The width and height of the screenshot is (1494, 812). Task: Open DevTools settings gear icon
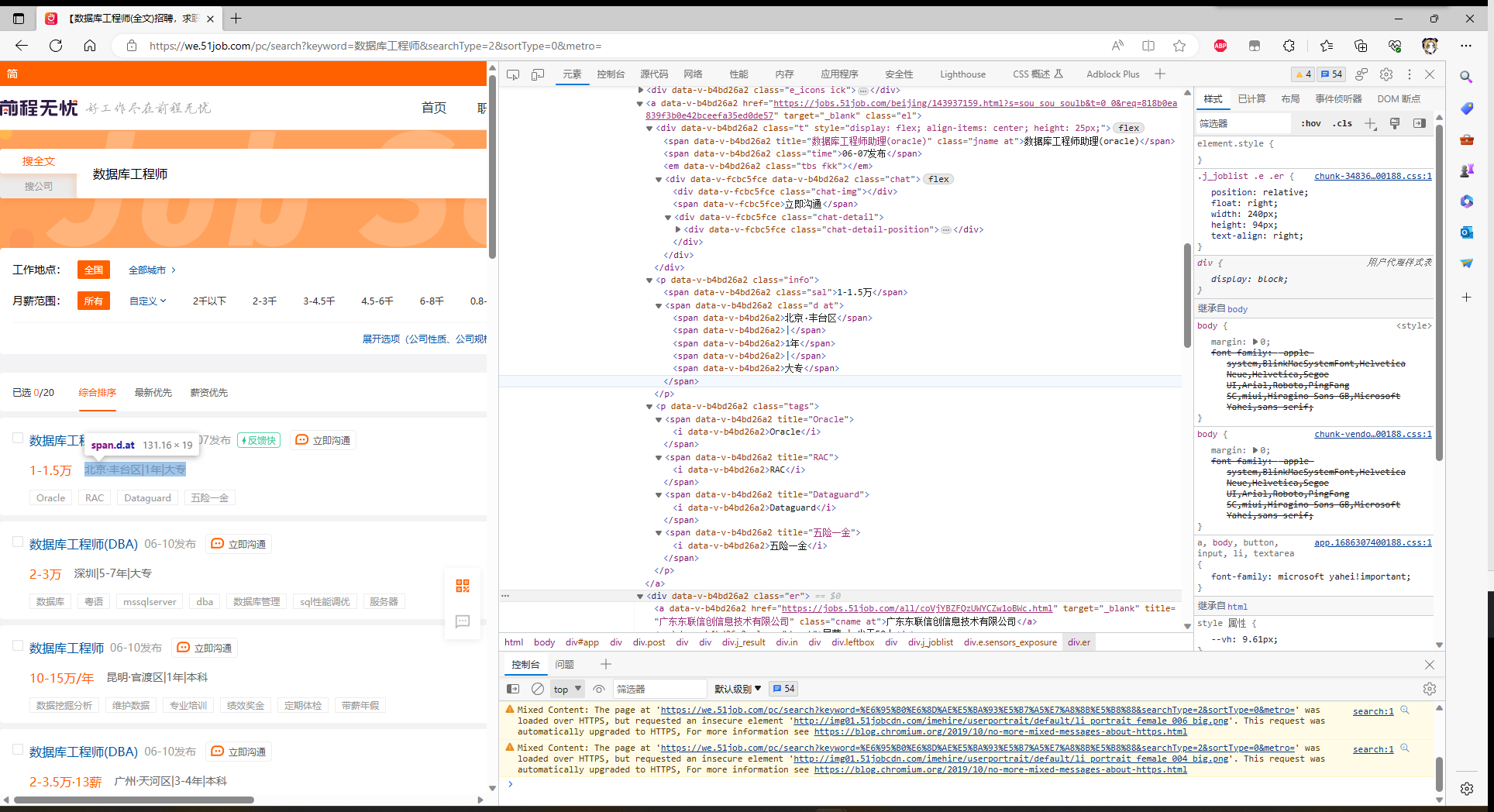pos(1386,74)
